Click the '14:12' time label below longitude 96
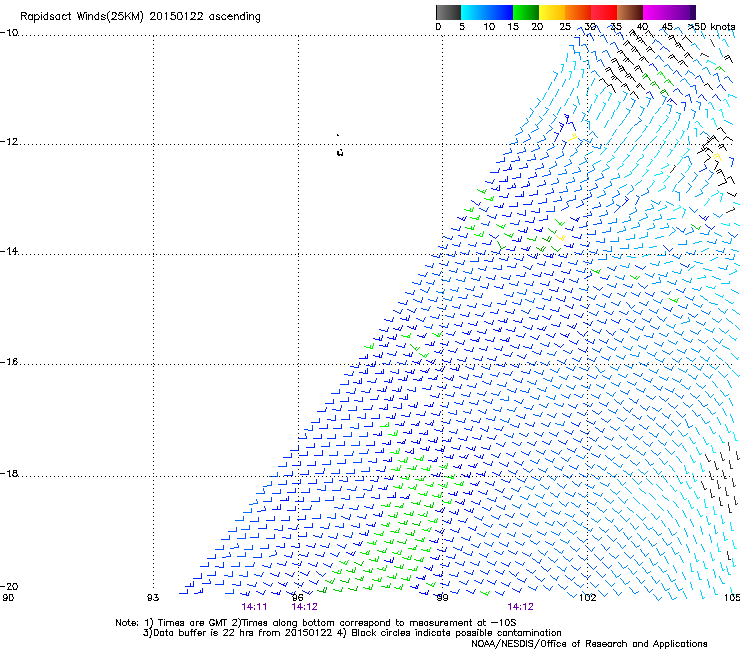This screenshot has width=740, height=650. click(x=304, y=607)
